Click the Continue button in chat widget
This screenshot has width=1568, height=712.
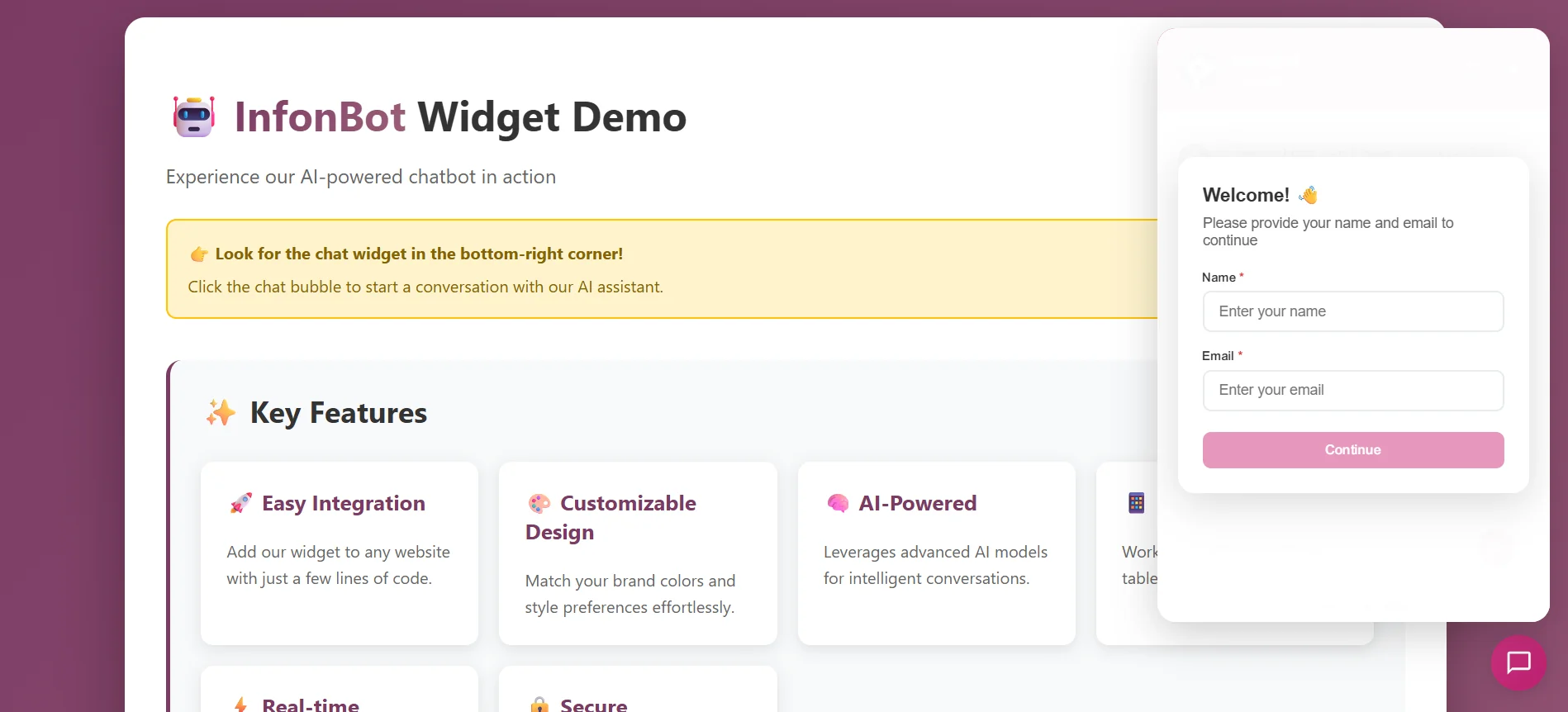tap(1353, 450)
